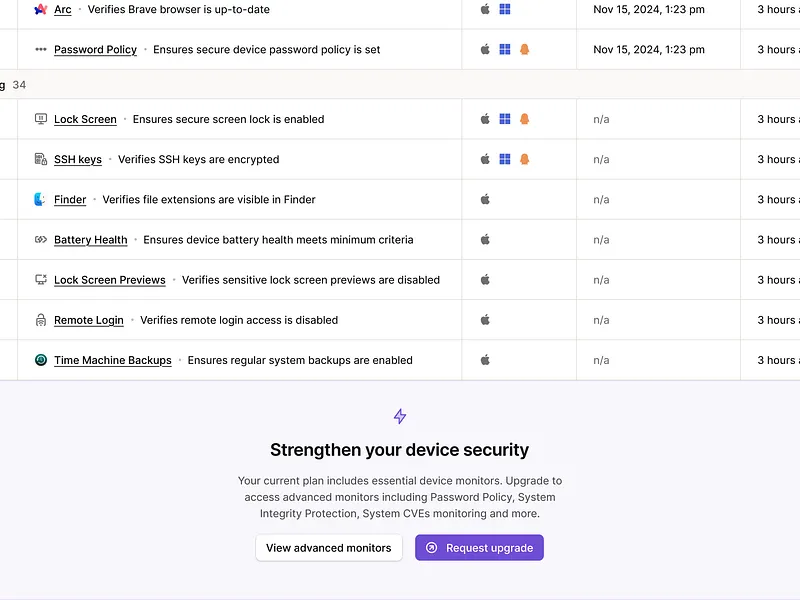Click the Arc browser icon

[x=40, y=9]
